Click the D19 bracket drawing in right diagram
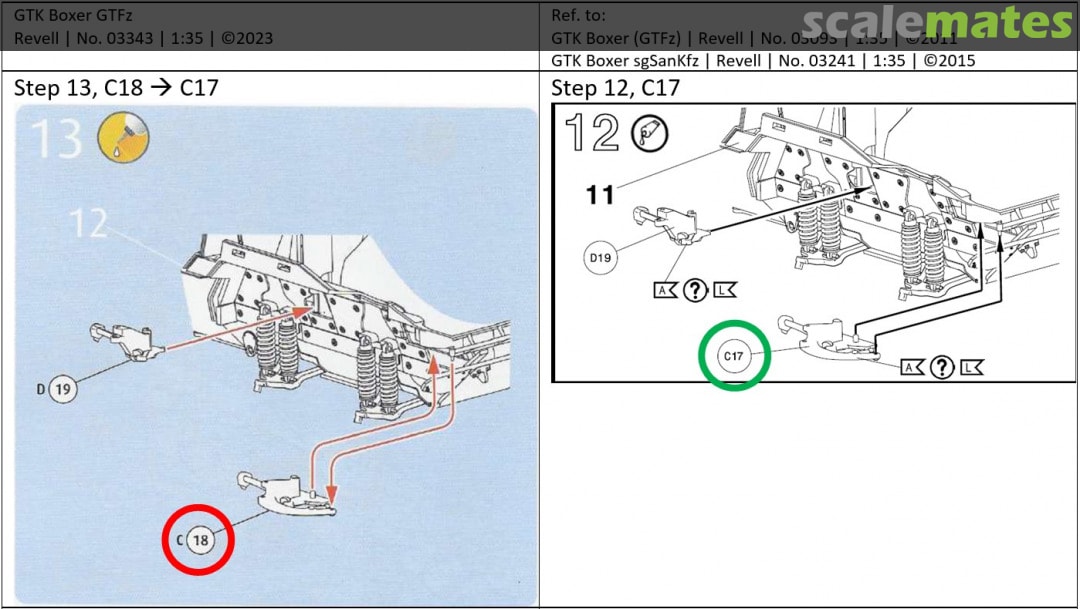This screenshot has height=609, width=1080. (x=668, y=224)
